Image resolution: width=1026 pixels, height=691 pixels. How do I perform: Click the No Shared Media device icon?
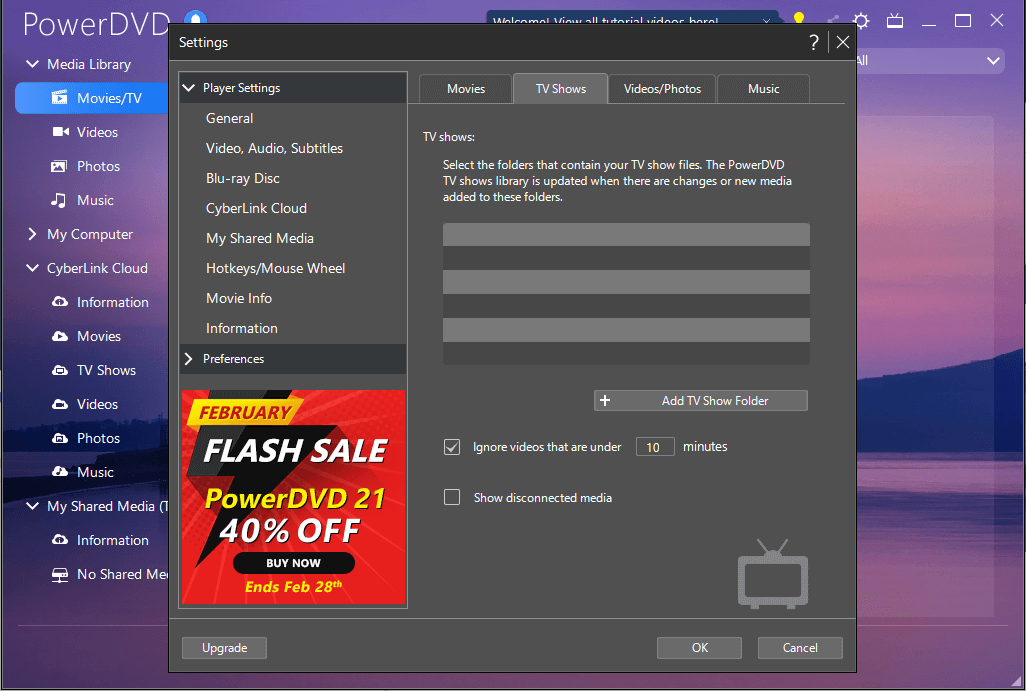[x=59, y=574]
